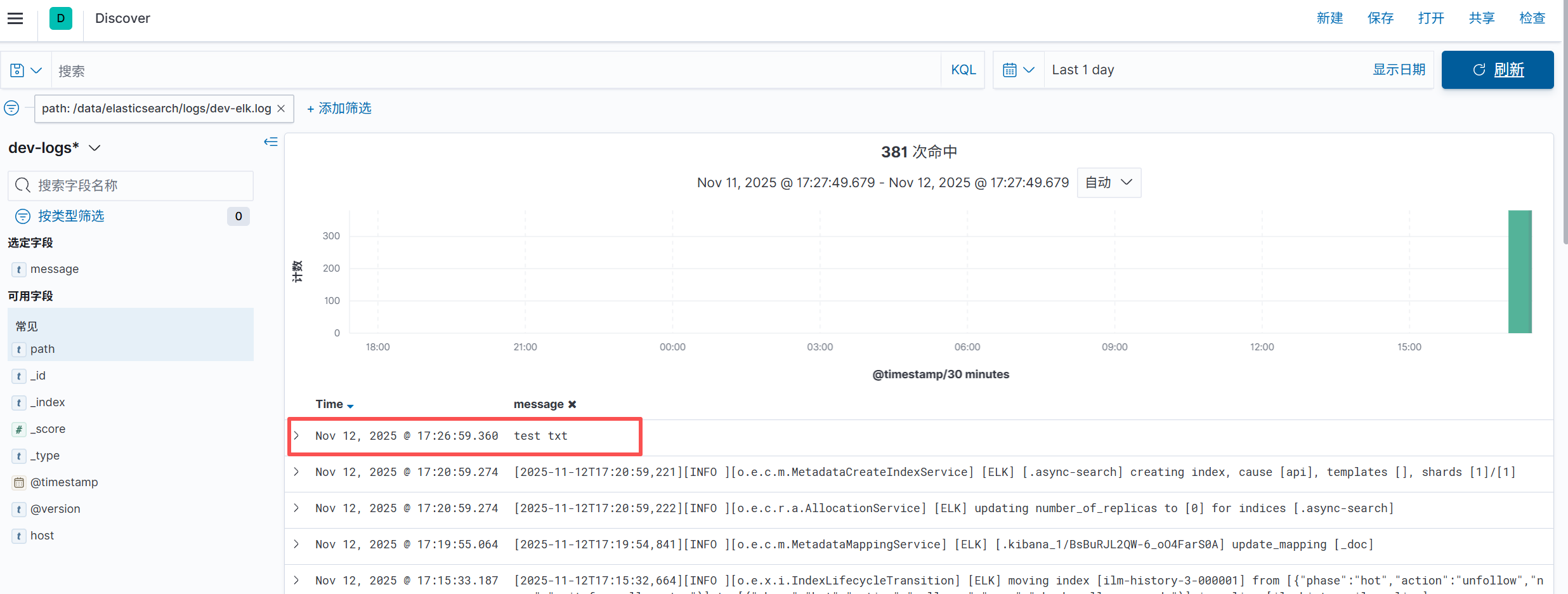This screenshot has height=594, width=1568.
Task: Open the calendar quick date menu
Action: point(1018,70)
